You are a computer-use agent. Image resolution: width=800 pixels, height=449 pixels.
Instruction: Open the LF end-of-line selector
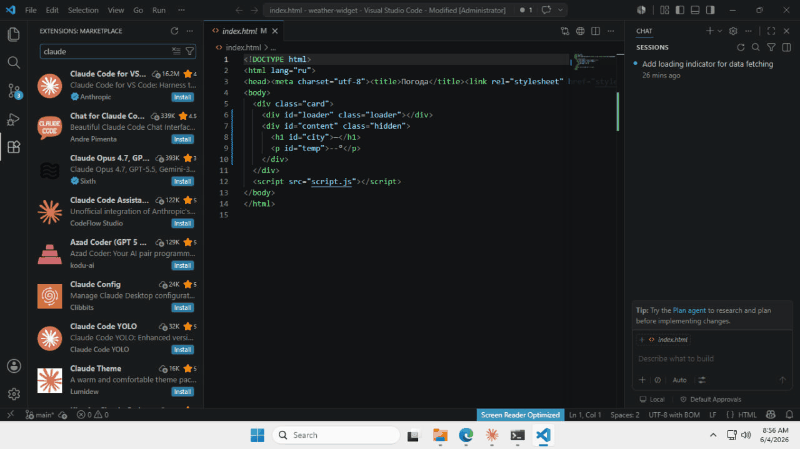pos(713,415)
